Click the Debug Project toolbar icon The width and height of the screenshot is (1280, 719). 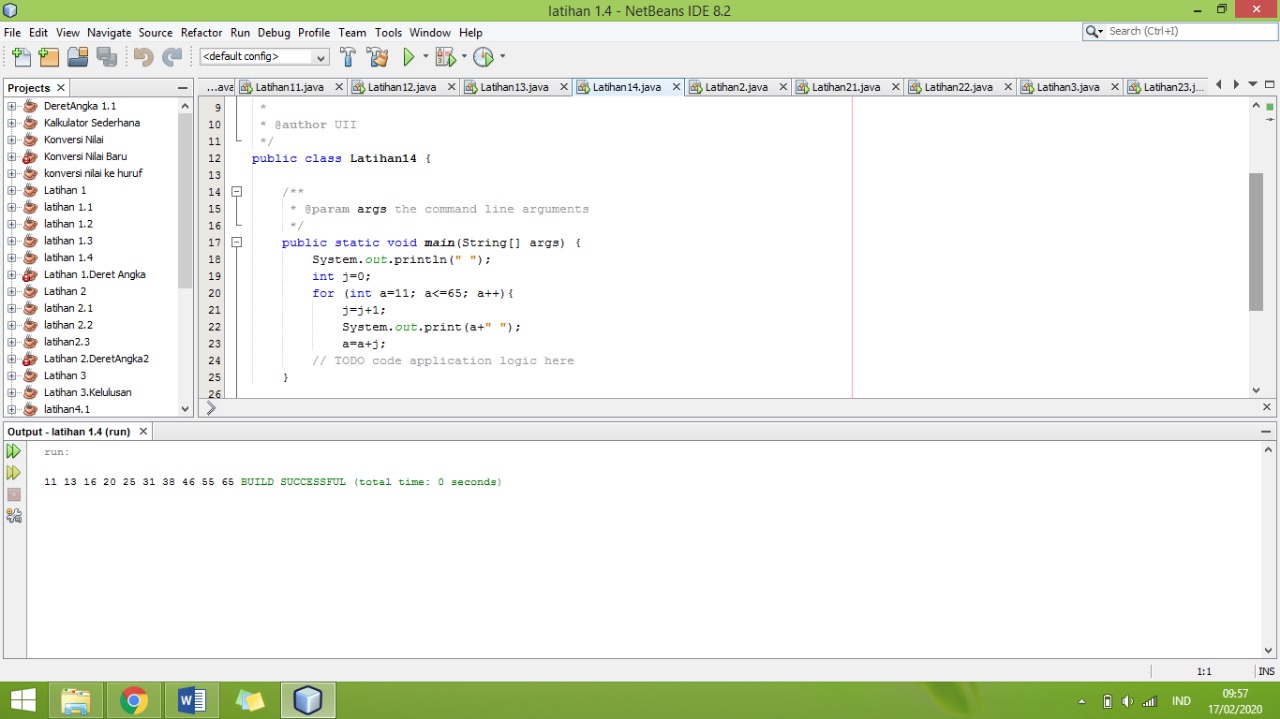(x=445, y=57)
